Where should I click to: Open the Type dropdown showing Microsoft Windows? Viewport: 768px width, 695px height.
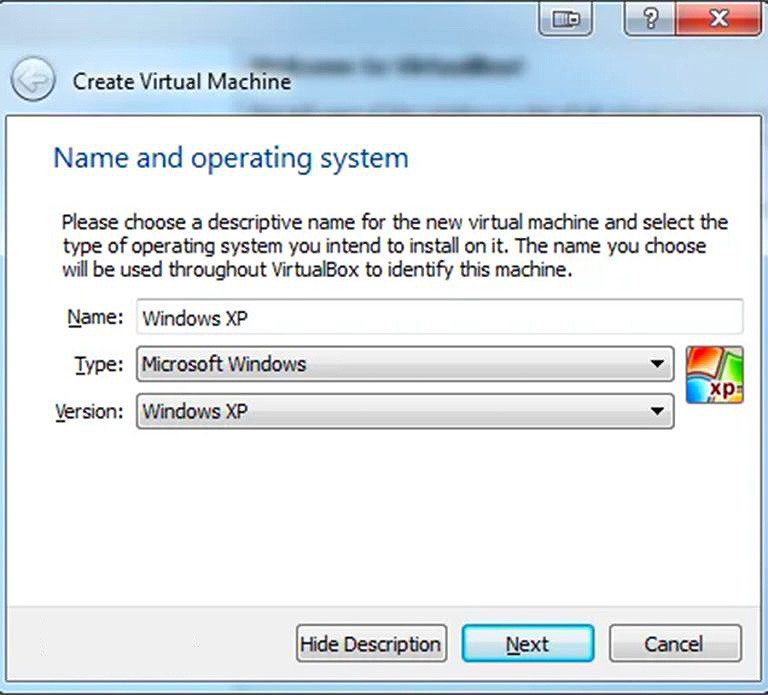pyautogui.click(x=405, y=364)
